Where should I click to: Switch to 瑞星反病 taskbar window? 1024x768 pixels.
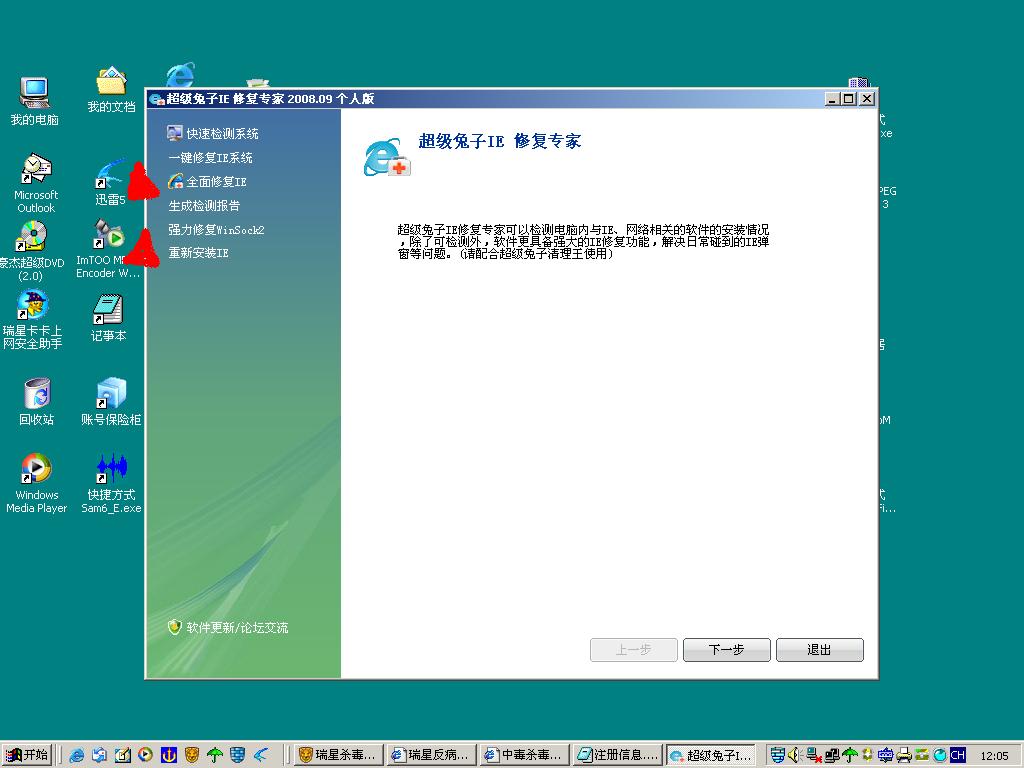[430, 755]
